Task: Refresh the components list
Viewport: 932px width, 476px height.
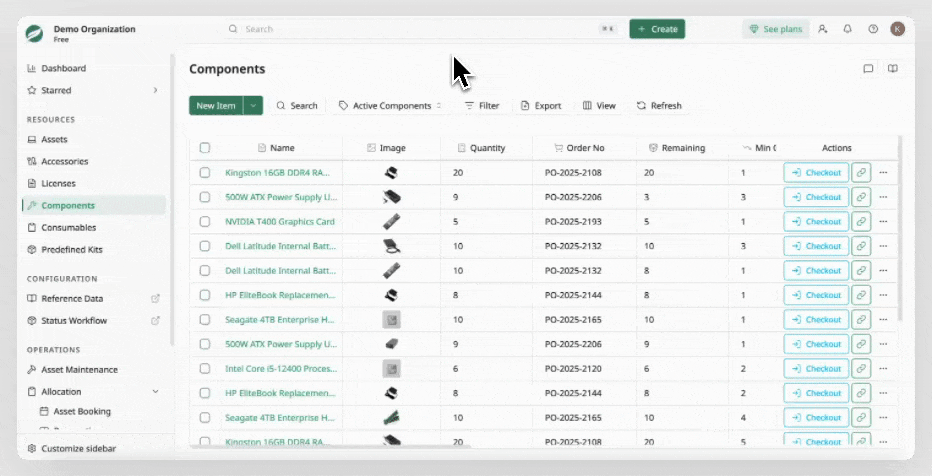Action: 659,105
